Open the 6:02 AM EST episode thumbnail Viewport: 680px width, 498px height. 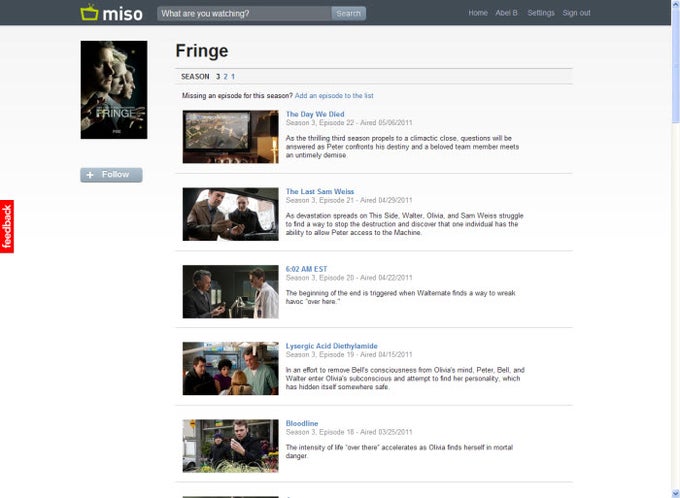(230, 292)
